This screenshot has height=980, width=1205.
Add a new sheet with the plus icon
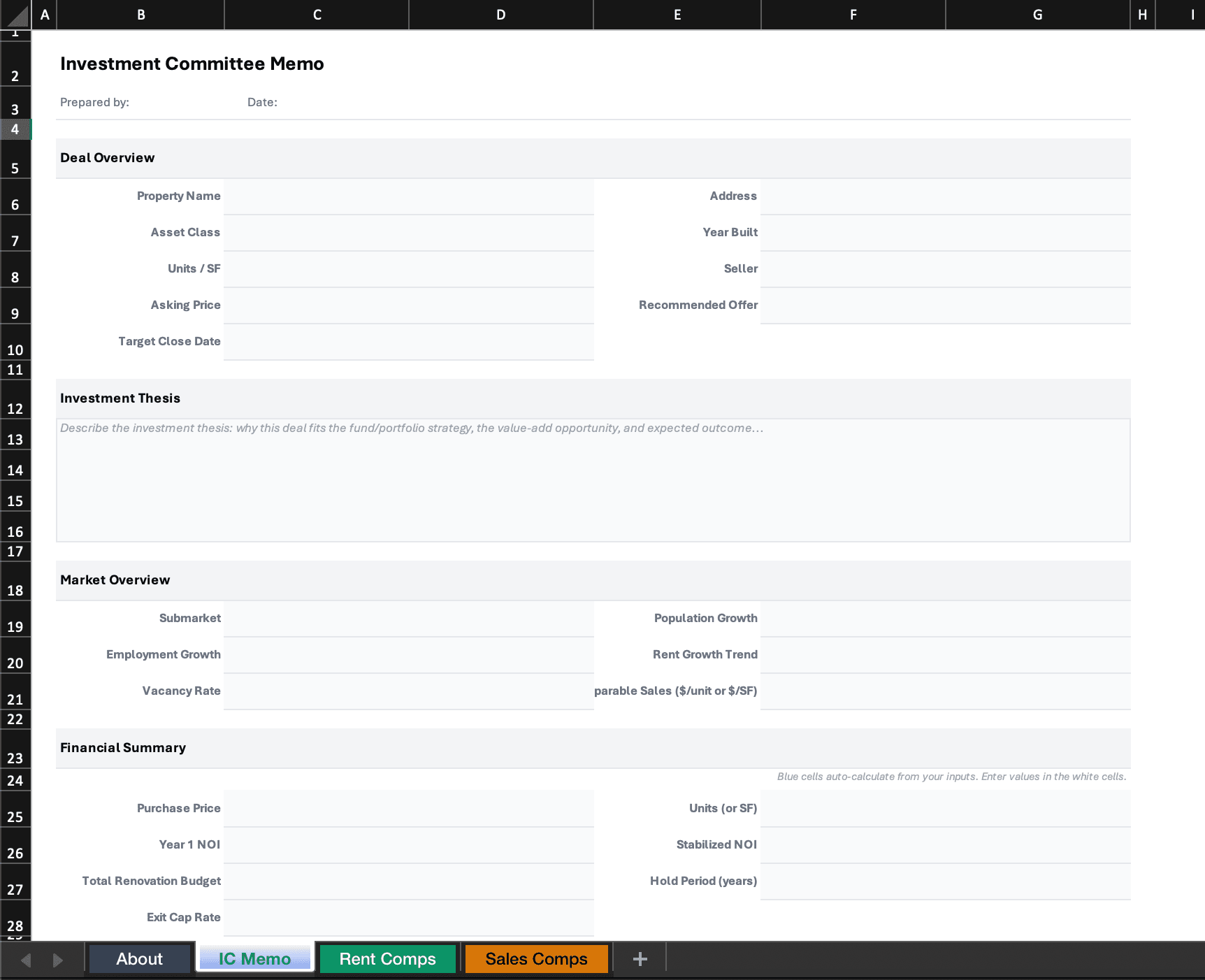tap(638, 958)
